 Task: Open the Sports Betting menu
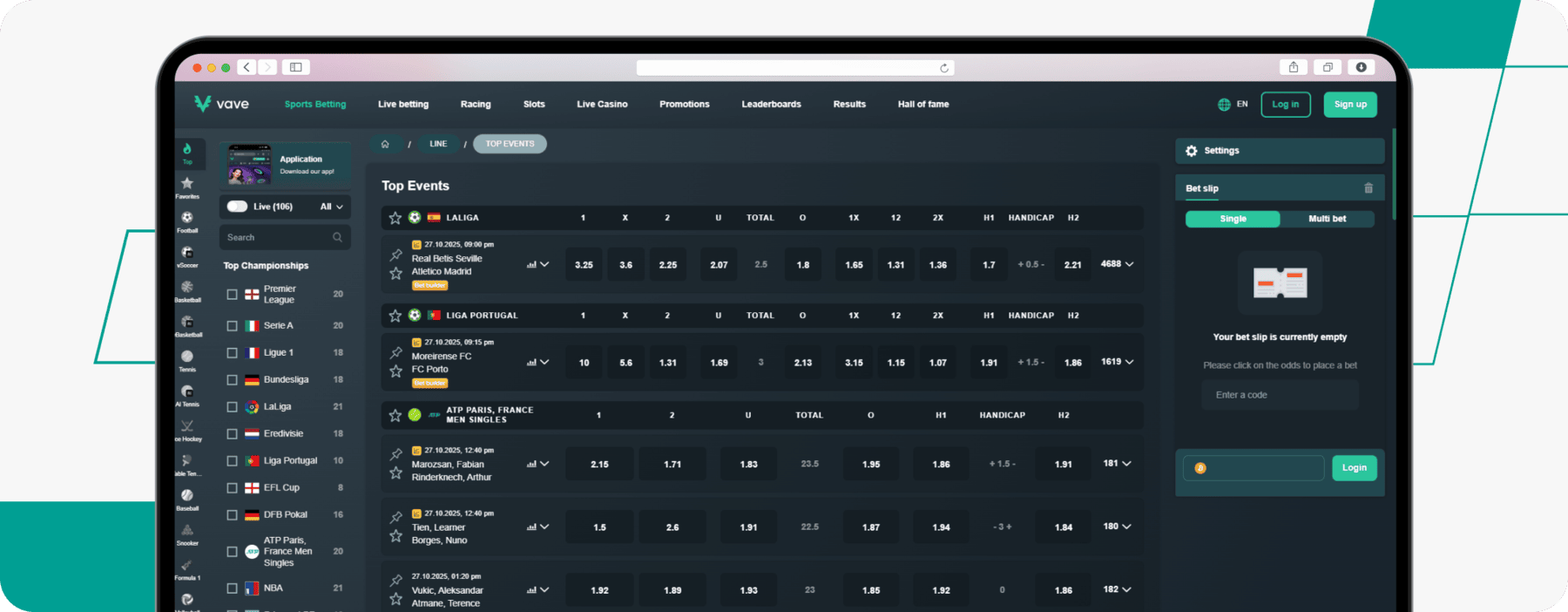coord(315,105)
